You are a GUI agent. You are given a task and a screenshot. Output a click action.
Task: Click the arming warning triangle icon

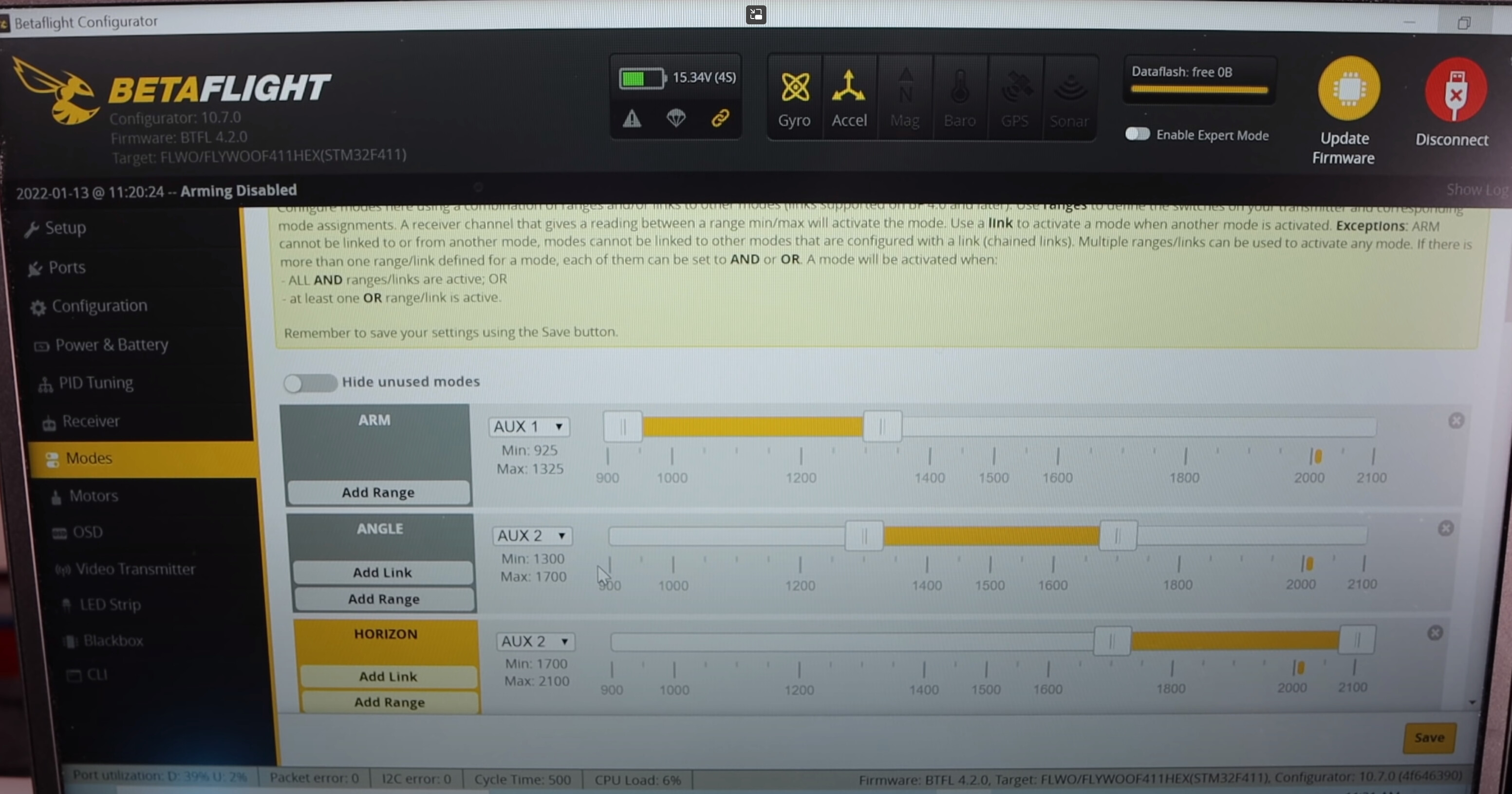[x=632, y=119]
